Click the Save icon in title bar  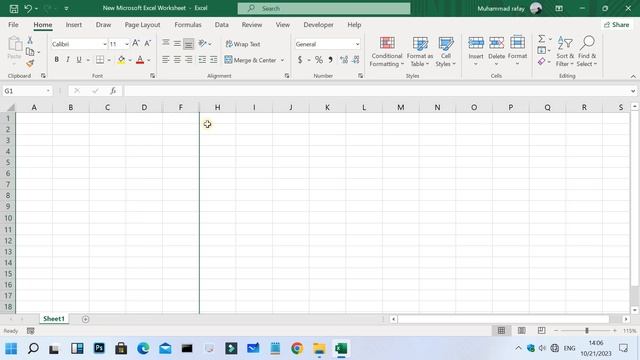point(14,8)
